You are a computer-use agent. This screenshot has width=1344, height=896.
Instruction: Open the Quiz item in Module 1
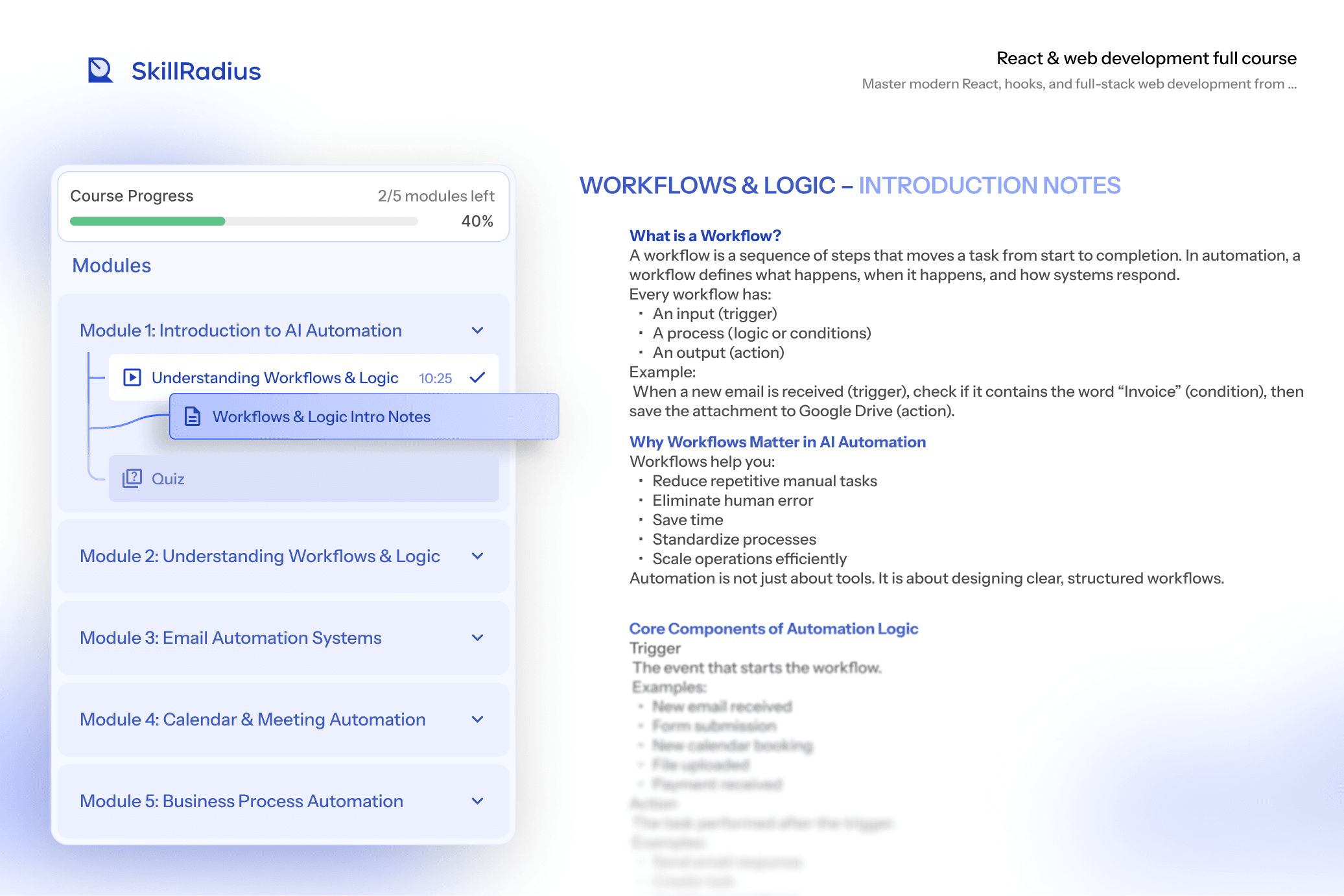pos(303,478)
